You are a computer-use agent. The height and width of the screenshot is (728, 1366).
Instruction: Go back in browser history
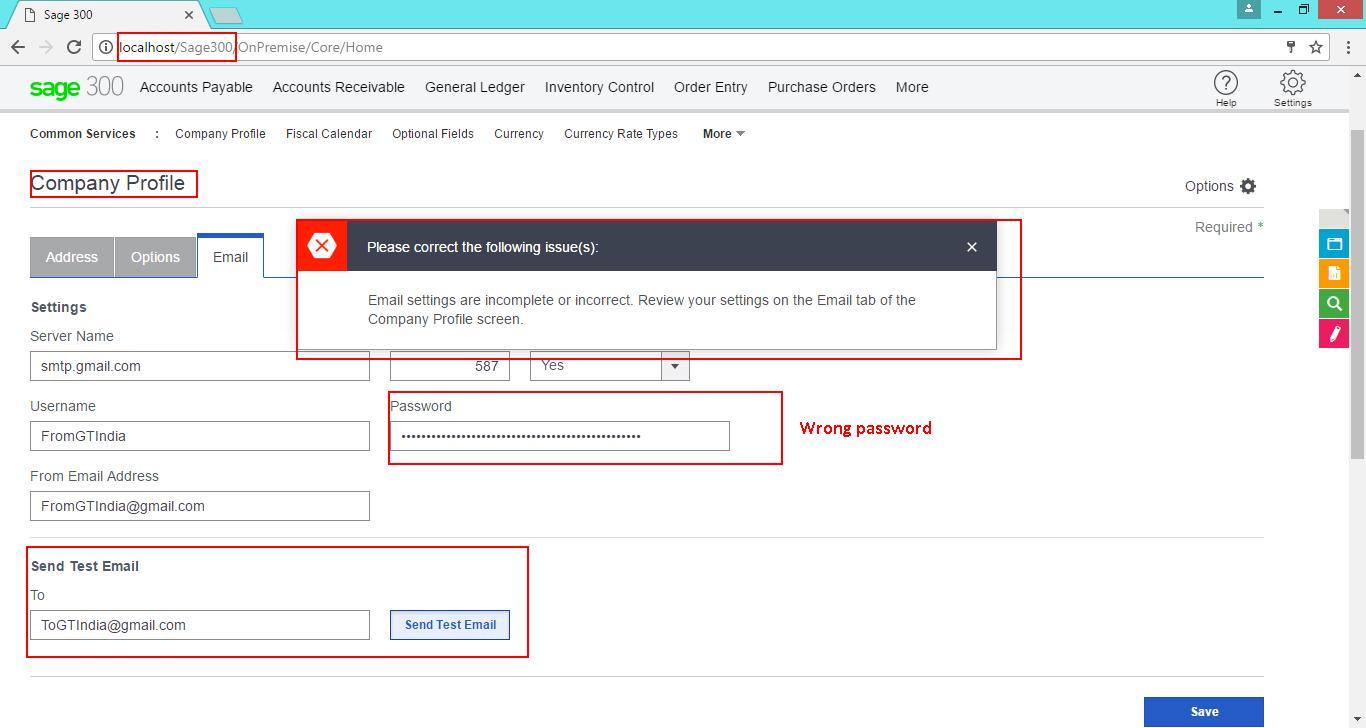point(18,47)
